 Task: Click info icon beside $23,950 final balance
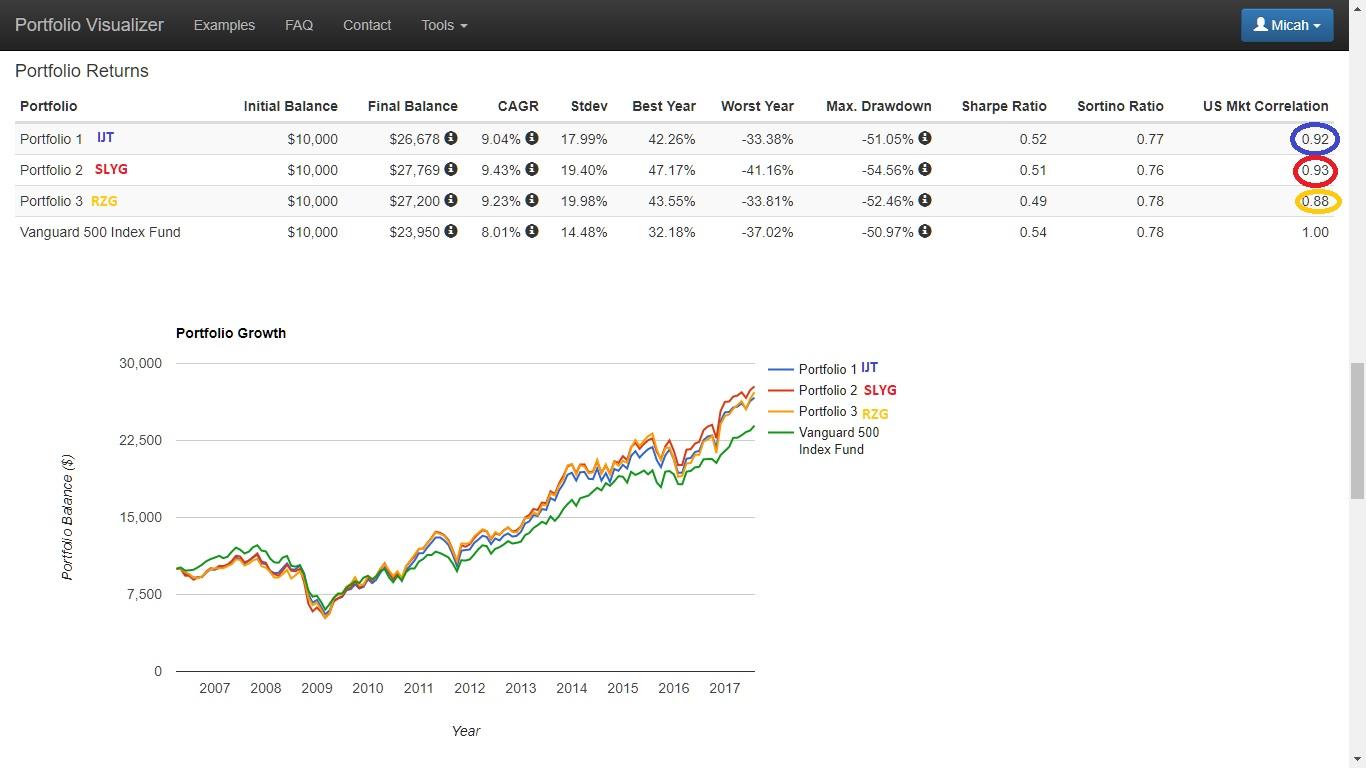(451, 231)
